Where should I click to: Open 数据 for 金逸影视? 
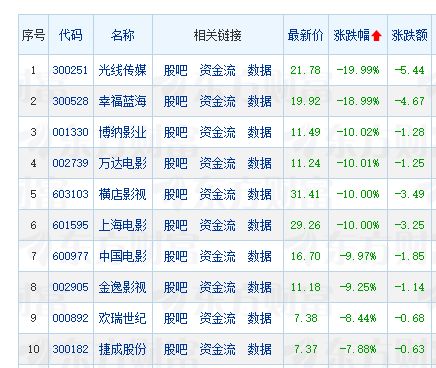click(x=259, y=287)
